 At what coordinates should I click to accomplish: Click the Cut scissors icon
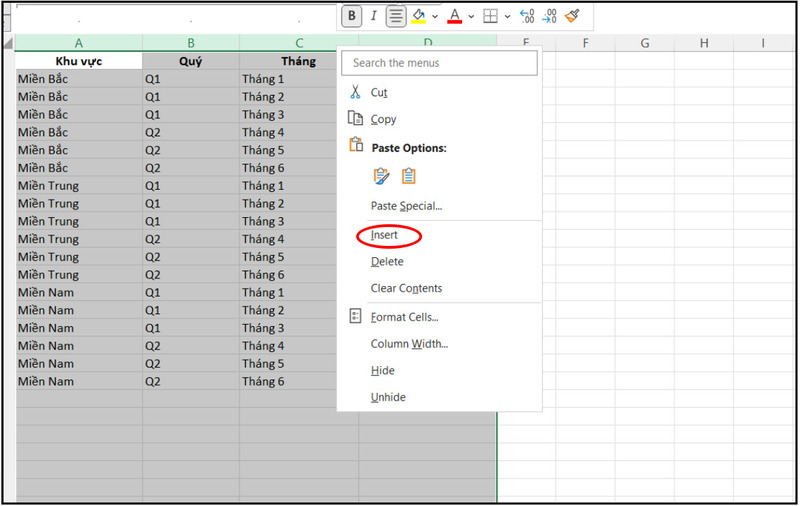click(354, 92)
